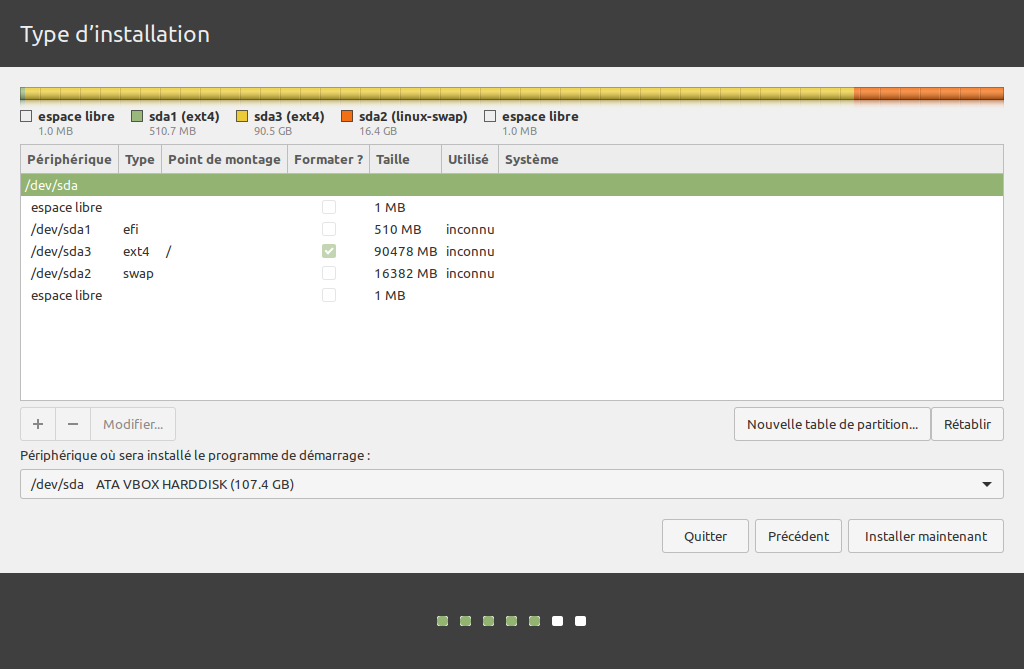
Task: Click the yellow sda3 (ext4) legend icon
Action: pos(242,116)
